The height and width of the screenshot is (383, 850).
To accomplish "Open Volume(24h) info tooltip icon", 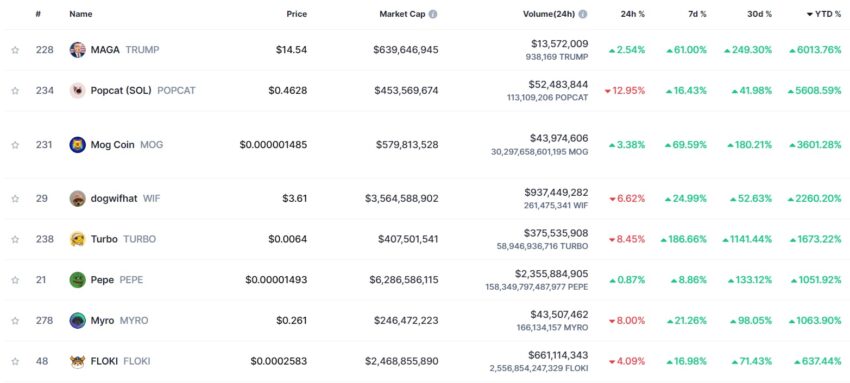I will (583, 15).
